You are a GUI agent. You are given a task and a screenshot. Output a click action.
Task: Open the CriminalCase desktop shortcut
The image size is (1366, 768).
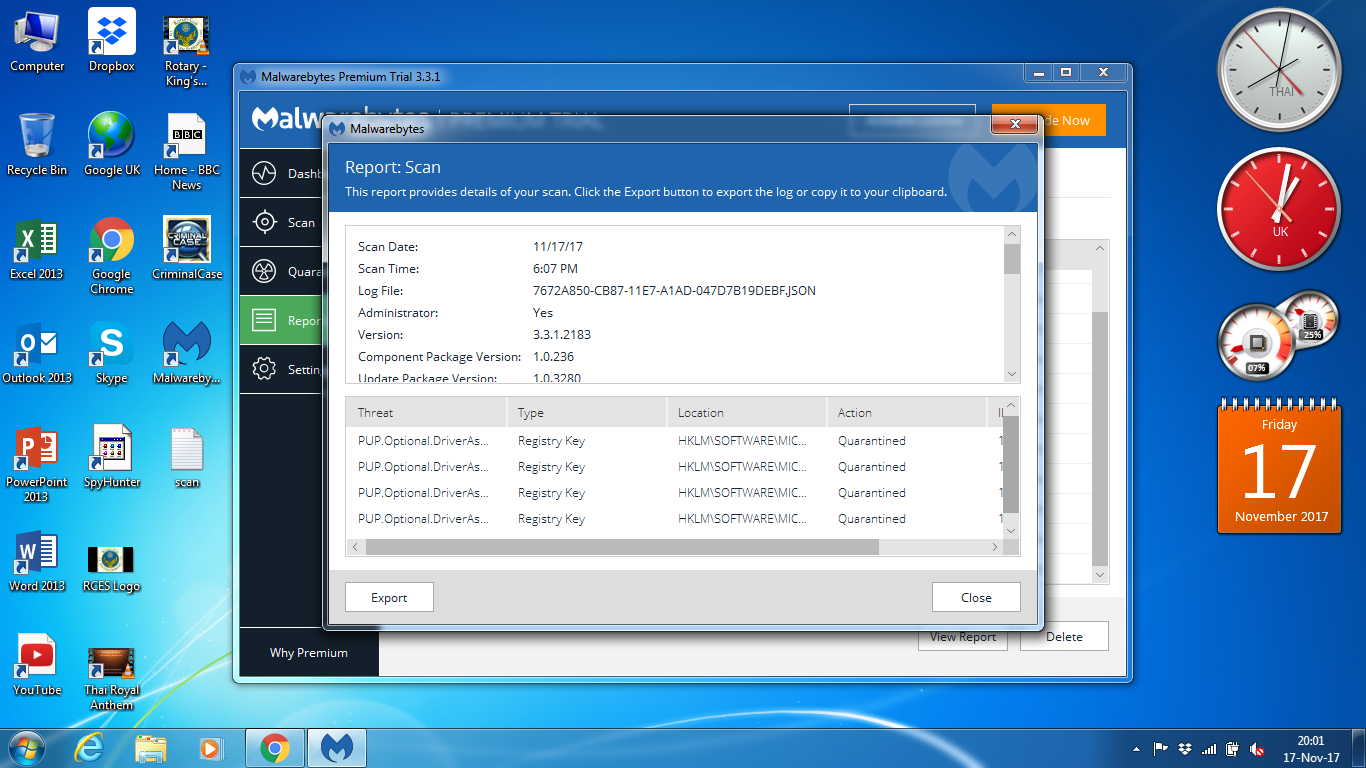186,248
